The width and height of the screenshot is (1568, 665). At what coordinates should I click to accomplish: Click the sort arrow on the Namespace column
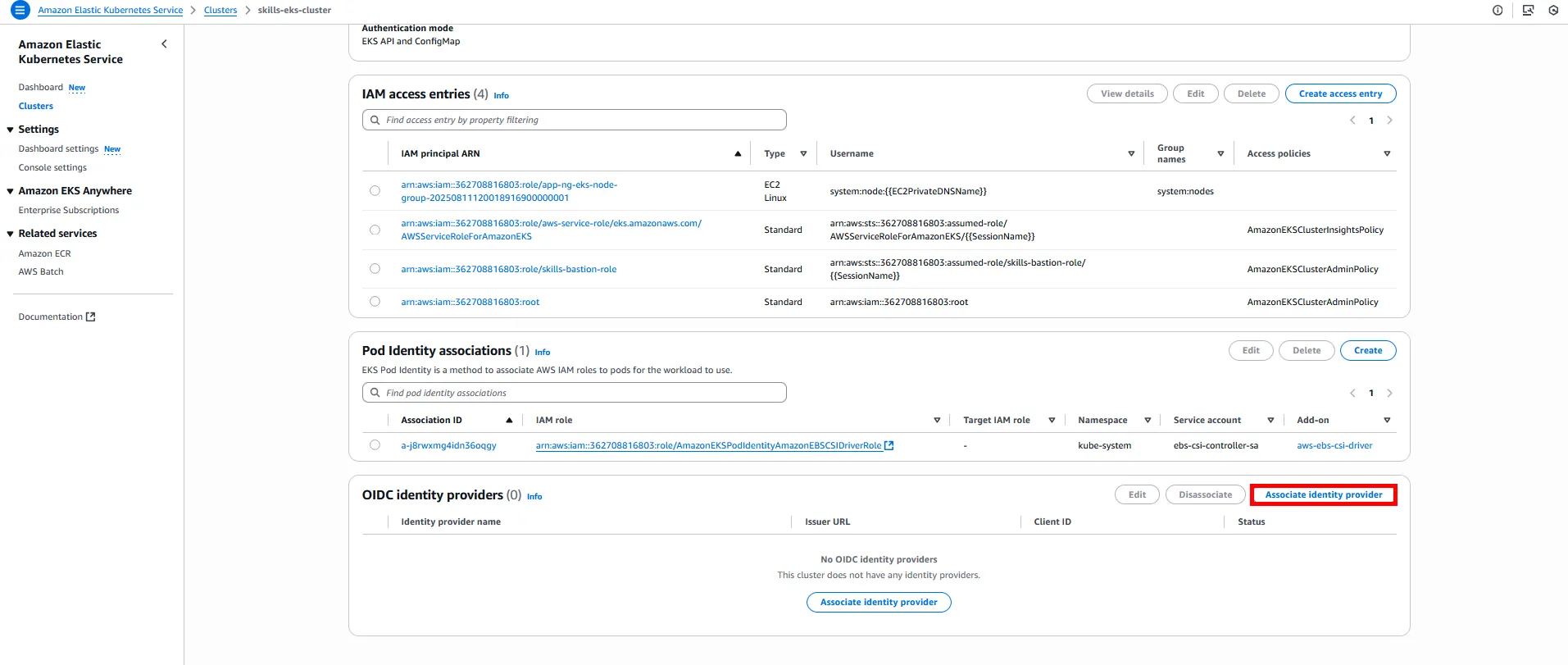click(x=1148, y=421)
